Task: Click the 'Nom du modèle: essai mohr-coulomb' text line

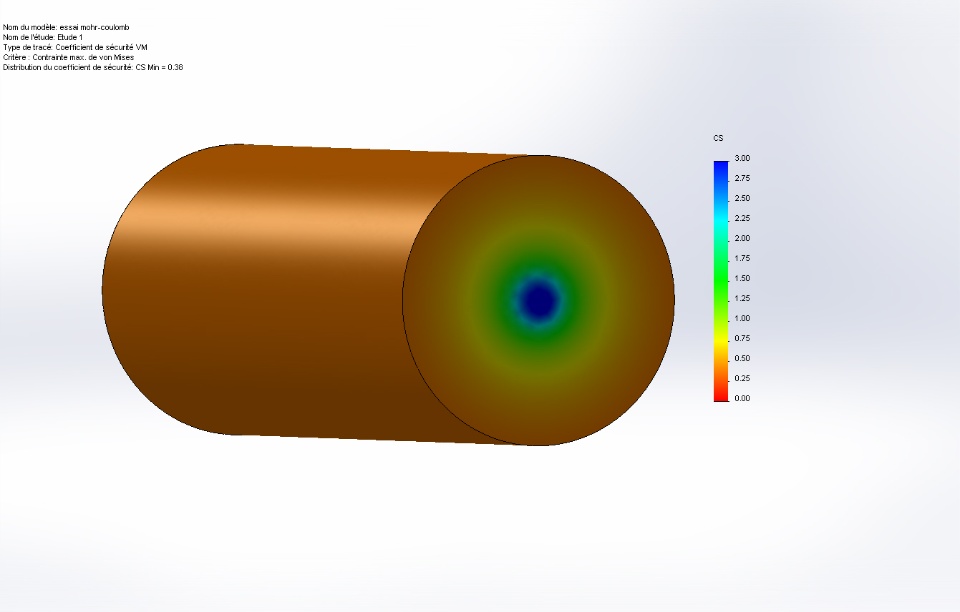Action: 66,27
